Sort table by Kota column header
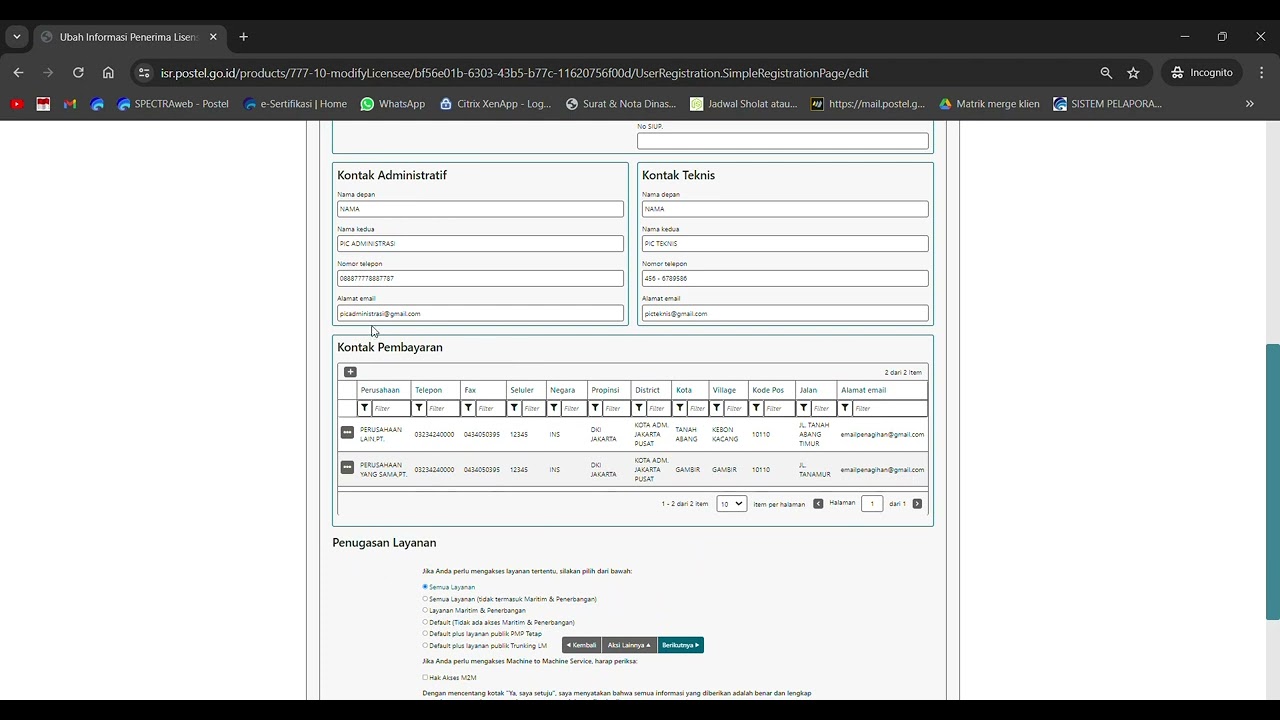Viewport: 1280px width, 720px height. 684,390
